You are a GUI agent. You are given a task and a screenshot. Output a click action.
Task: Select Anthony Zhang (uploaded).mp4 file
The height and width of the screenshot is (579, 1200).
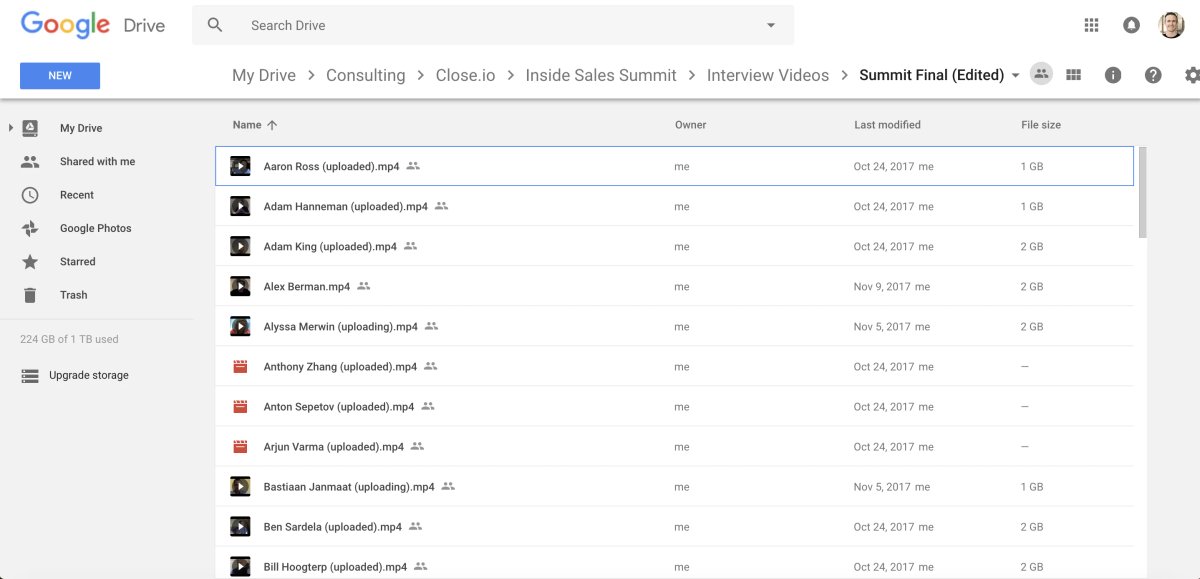[x=674, y=366]
